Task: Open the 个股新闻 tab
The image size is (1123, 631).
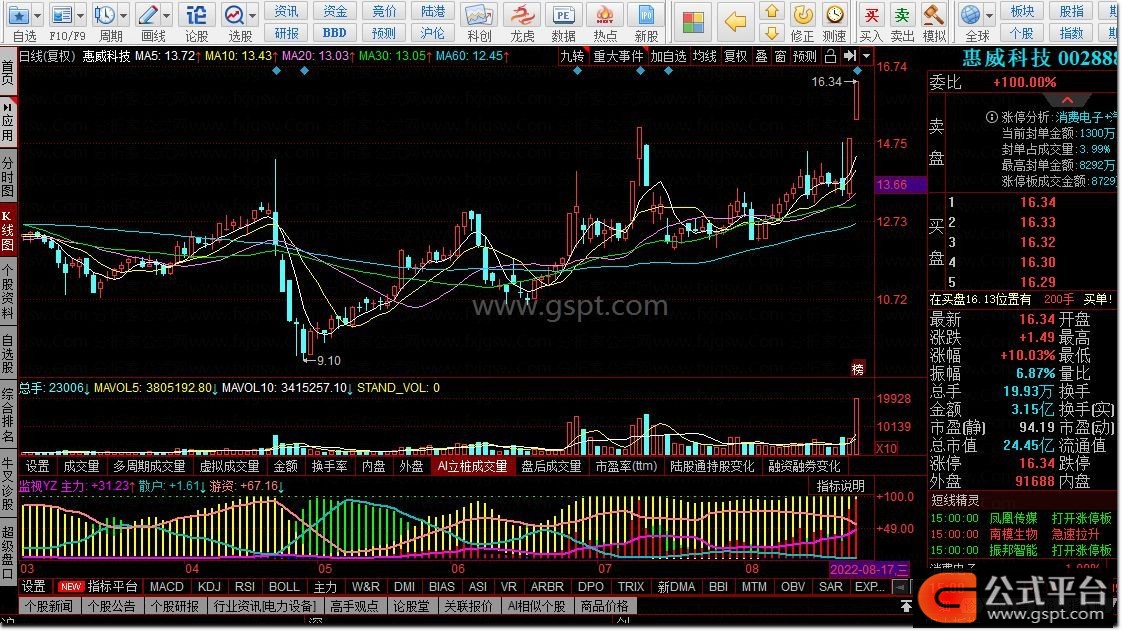Action: coord(49,606)
